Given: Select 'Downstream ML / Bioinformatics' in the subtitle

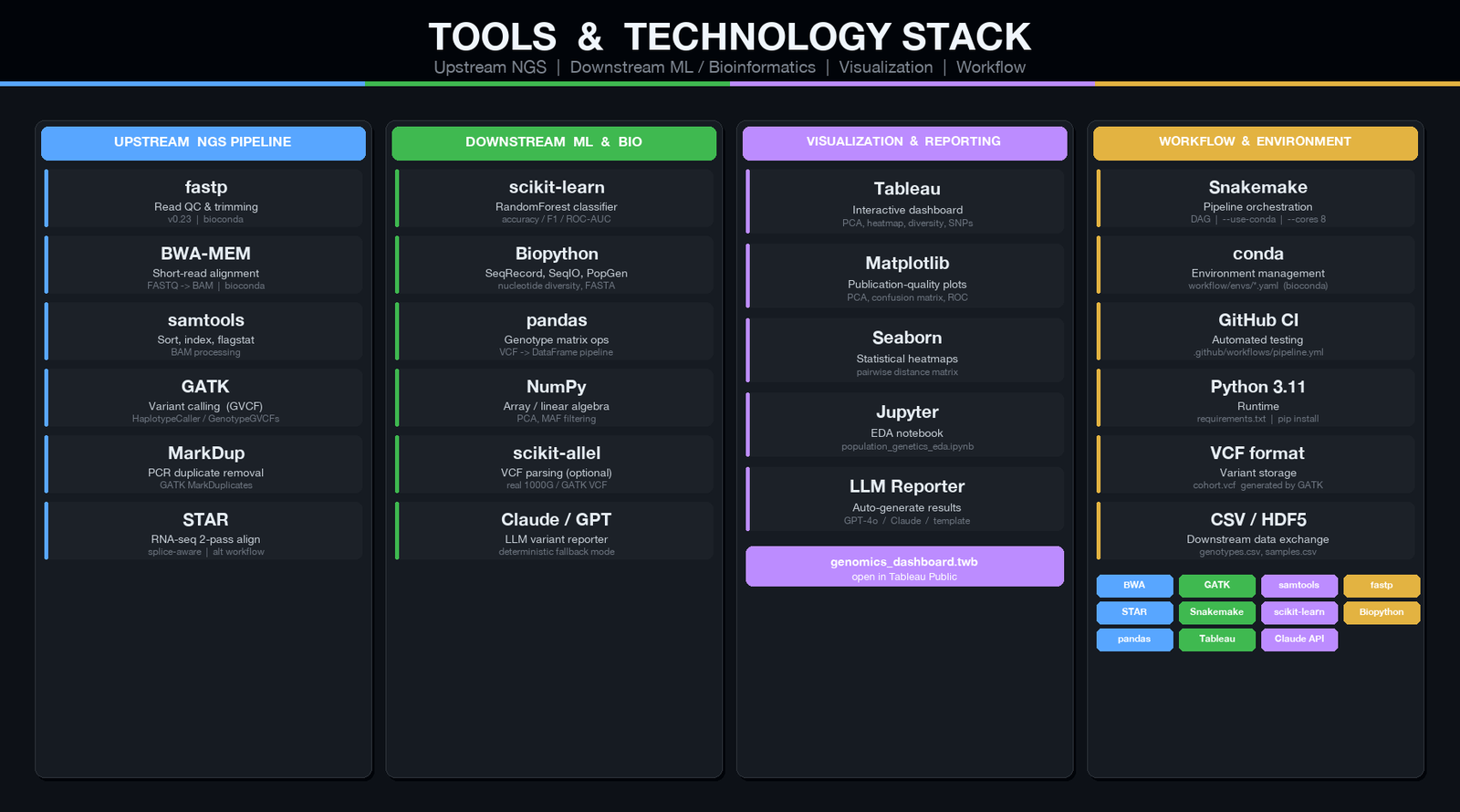Looking at the screenshot, I should point(693,68).
